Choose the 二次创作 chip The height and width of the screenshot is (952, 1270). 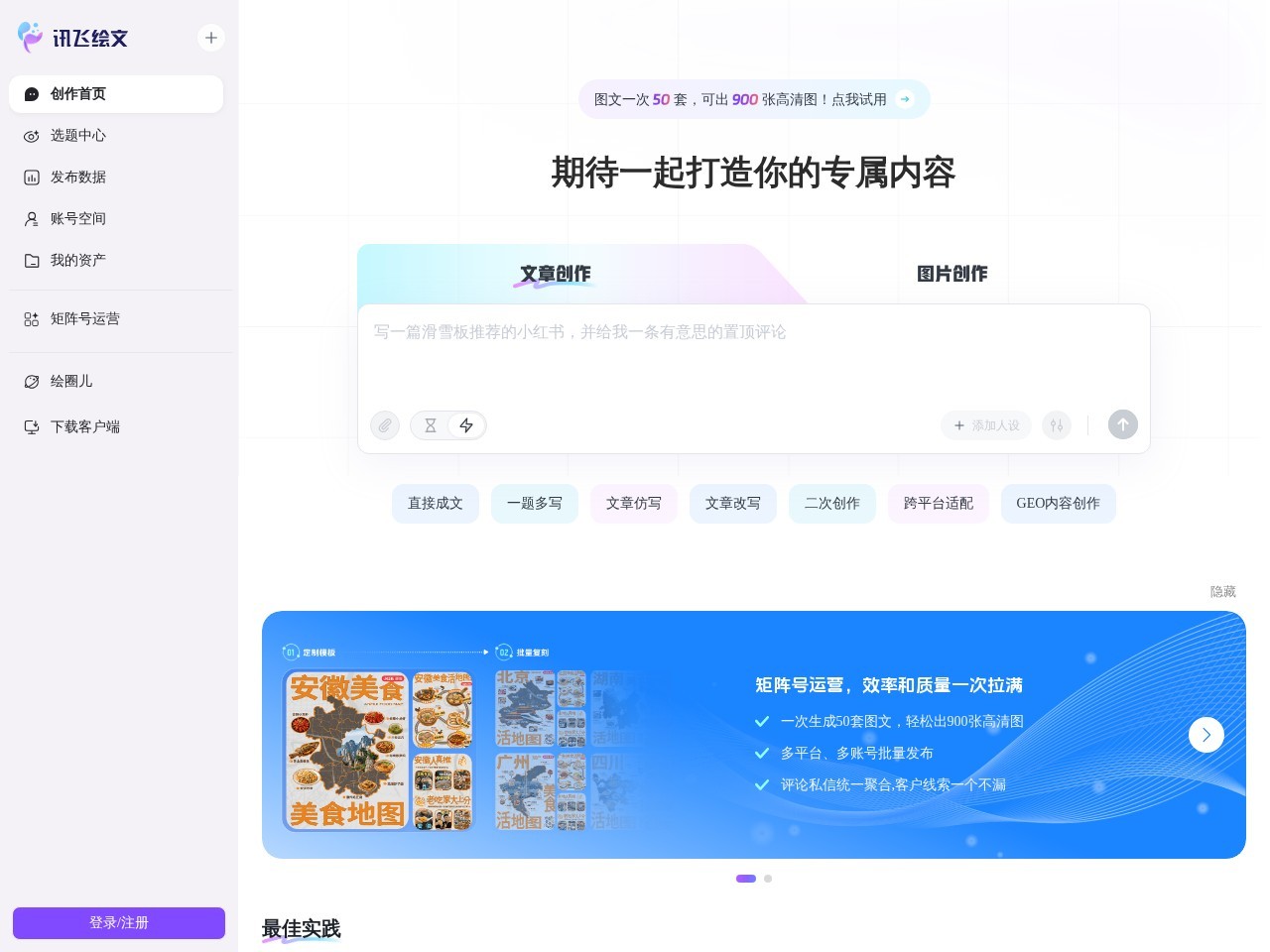tap(832, 504)
